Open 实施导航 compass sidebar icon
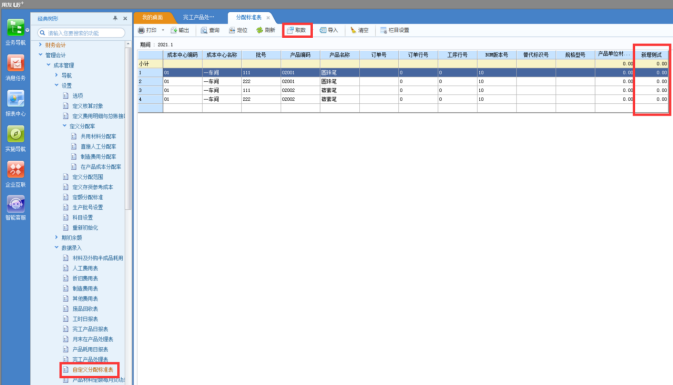Viewport: 673px width, 385px height. click(15, 134)
